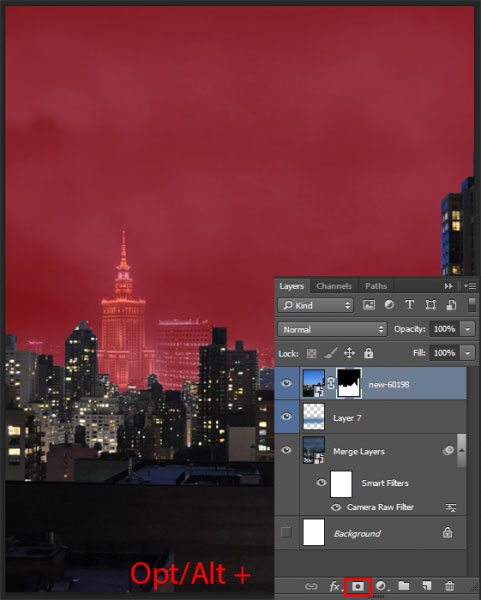Delete layer trash icon
The width and height of the screenshot is (481, 600).
[x=450, y=586]
